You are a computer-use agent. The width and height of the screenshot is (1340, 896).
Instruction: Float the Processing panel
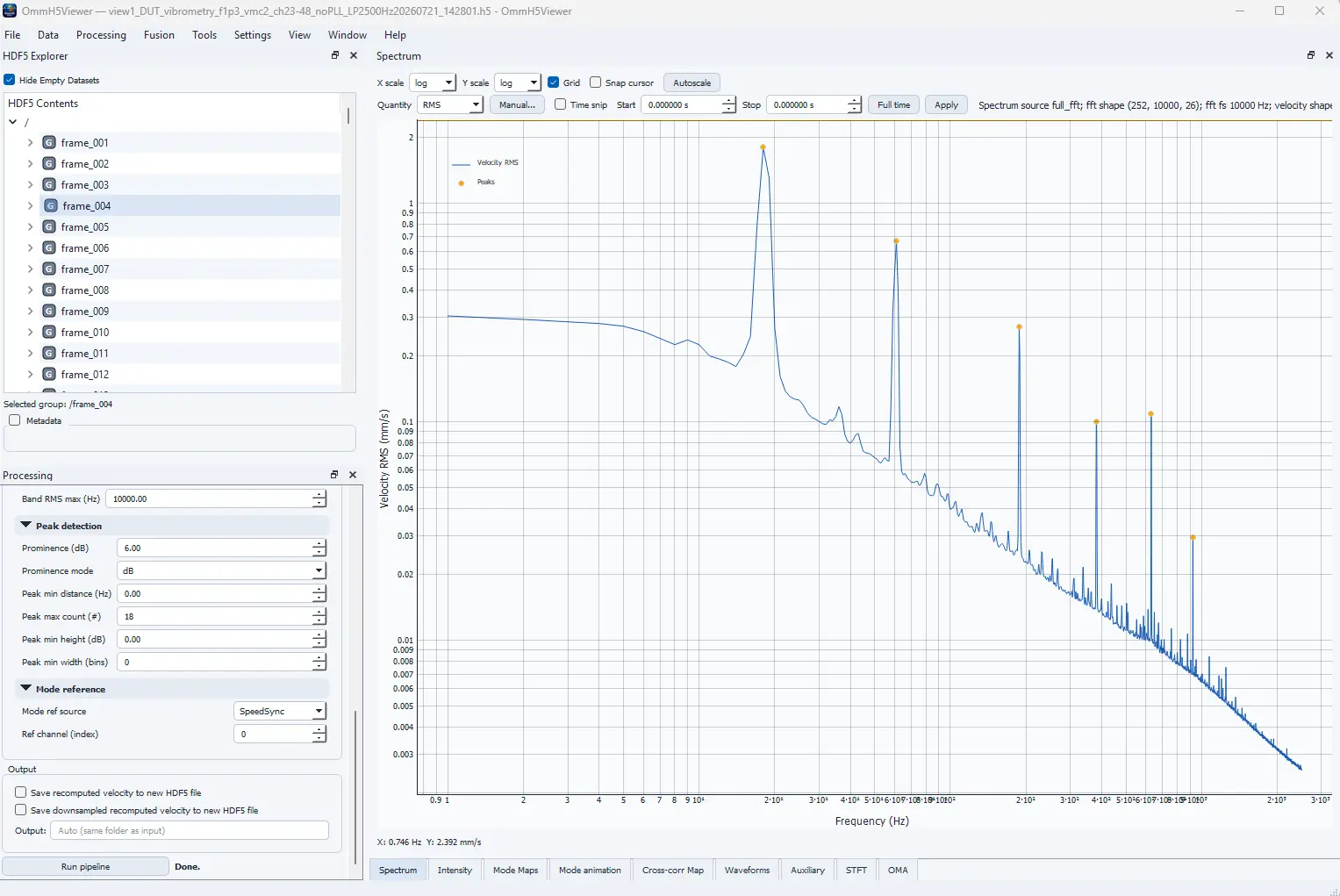334,475
